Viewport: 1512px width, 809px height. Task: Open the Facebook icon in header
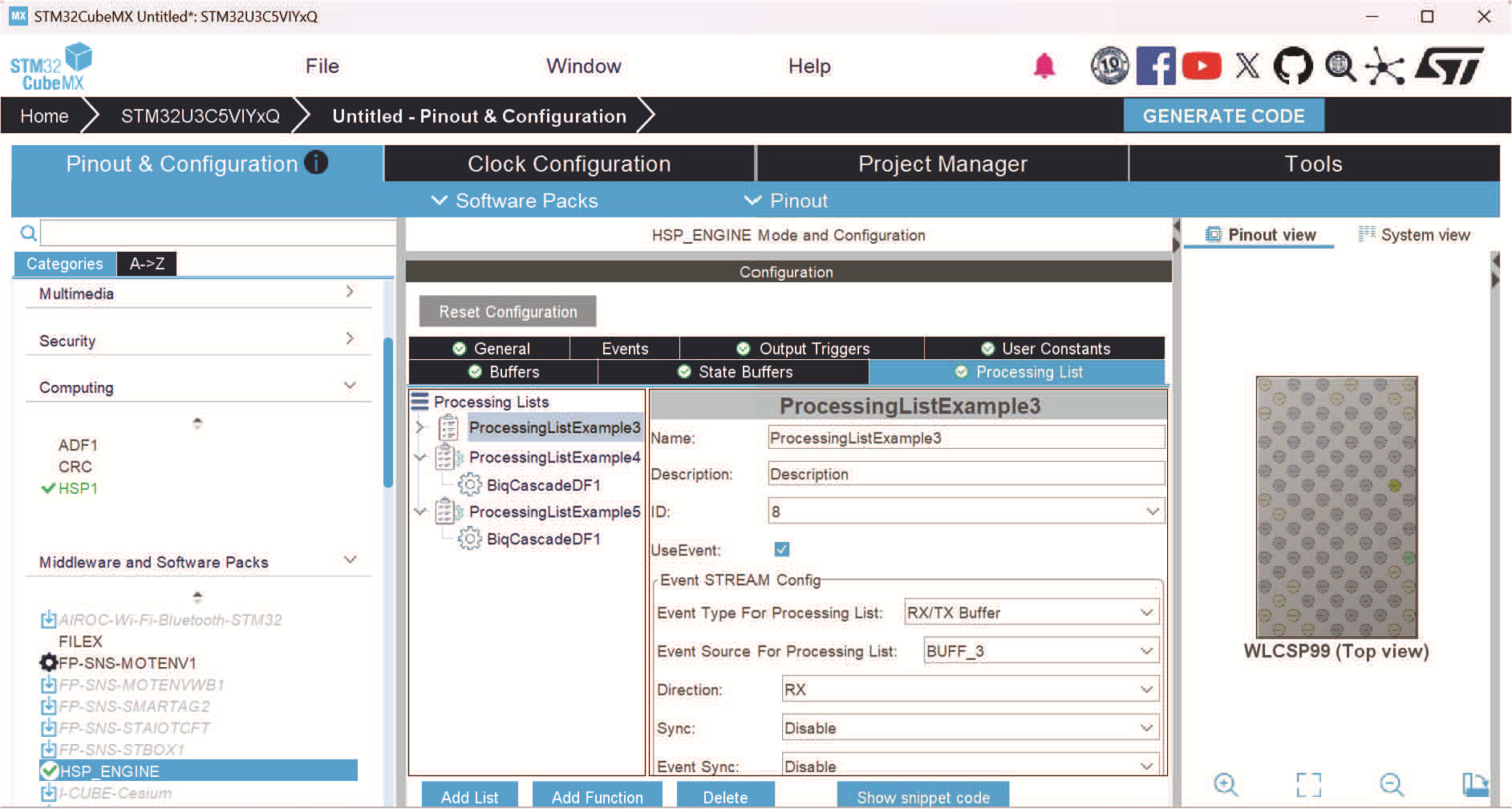[1156, 66]
